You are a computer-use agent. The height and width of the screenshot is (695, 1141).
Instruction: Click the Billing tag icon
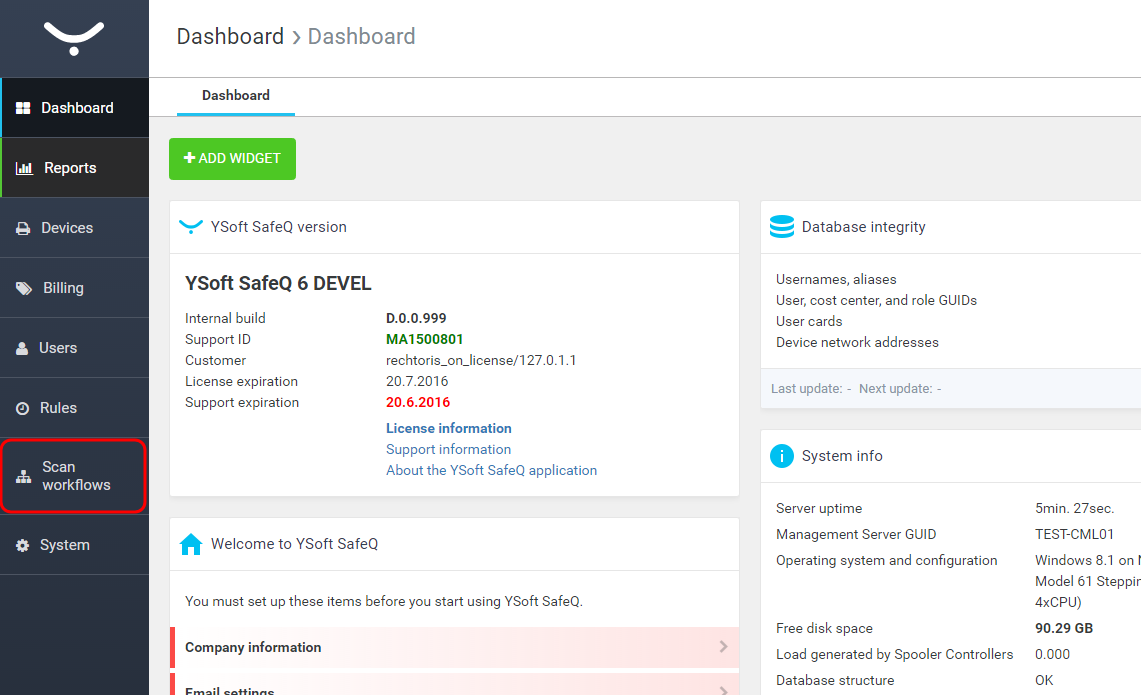[x=23, y=288]
